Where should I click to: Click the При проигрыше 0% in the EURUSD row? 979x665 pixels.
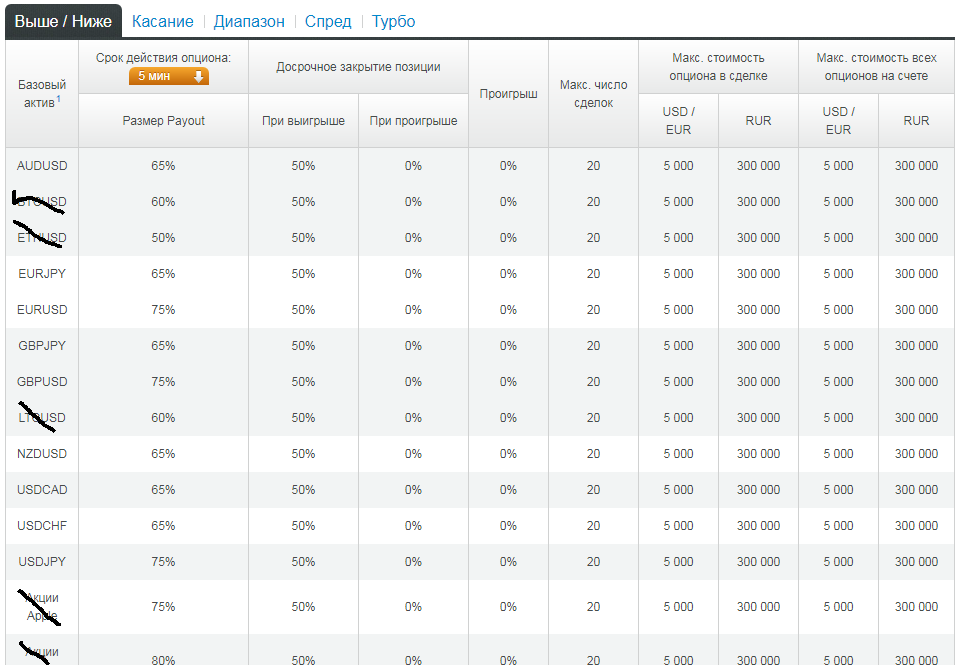click(x=413, y=310)
